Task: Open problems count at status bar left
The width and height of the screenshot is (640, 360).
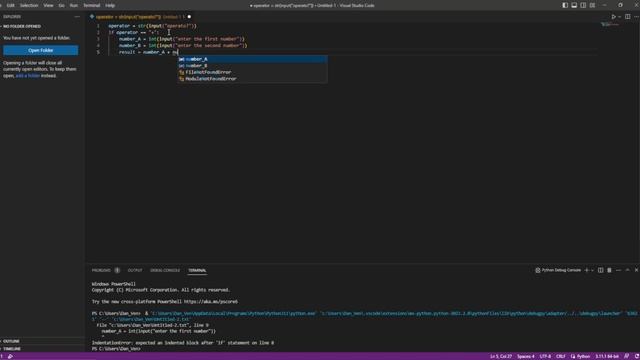Action: [2, 356]
